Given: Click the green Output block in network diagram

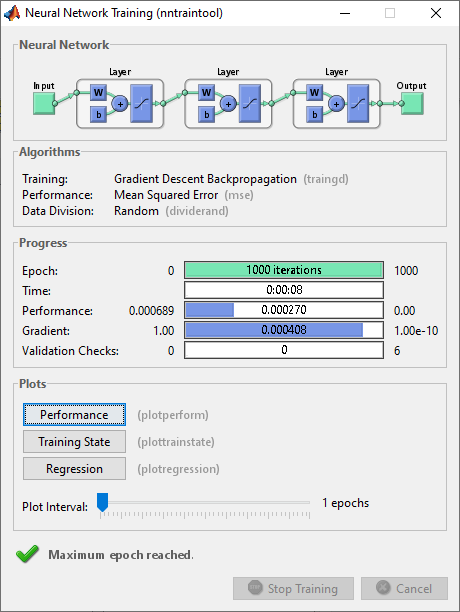Looking at the screenshot, I should pyautogui.click(x=412, y=103).
